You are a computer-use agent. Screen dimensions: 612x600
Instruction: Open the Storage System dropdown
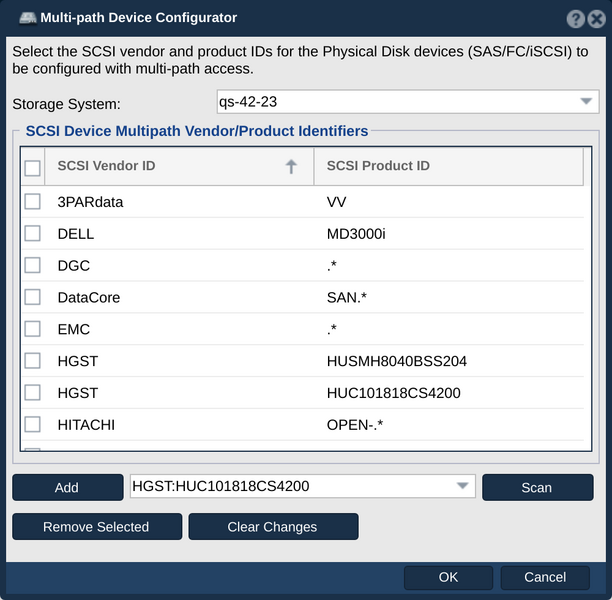(x=408, y=102)
